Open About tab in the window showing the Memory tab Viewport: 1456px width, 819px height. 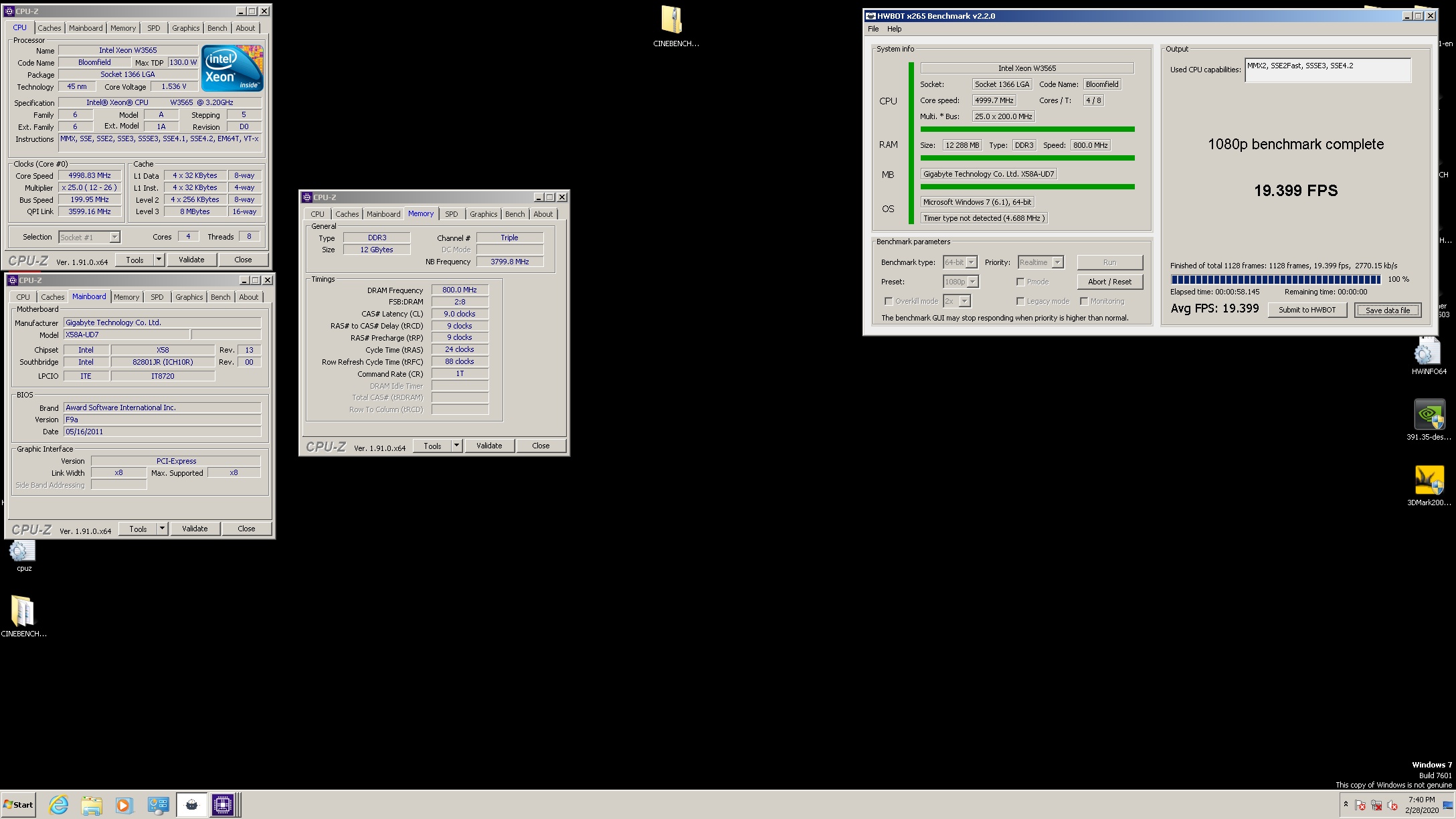[x=543, y=214]
